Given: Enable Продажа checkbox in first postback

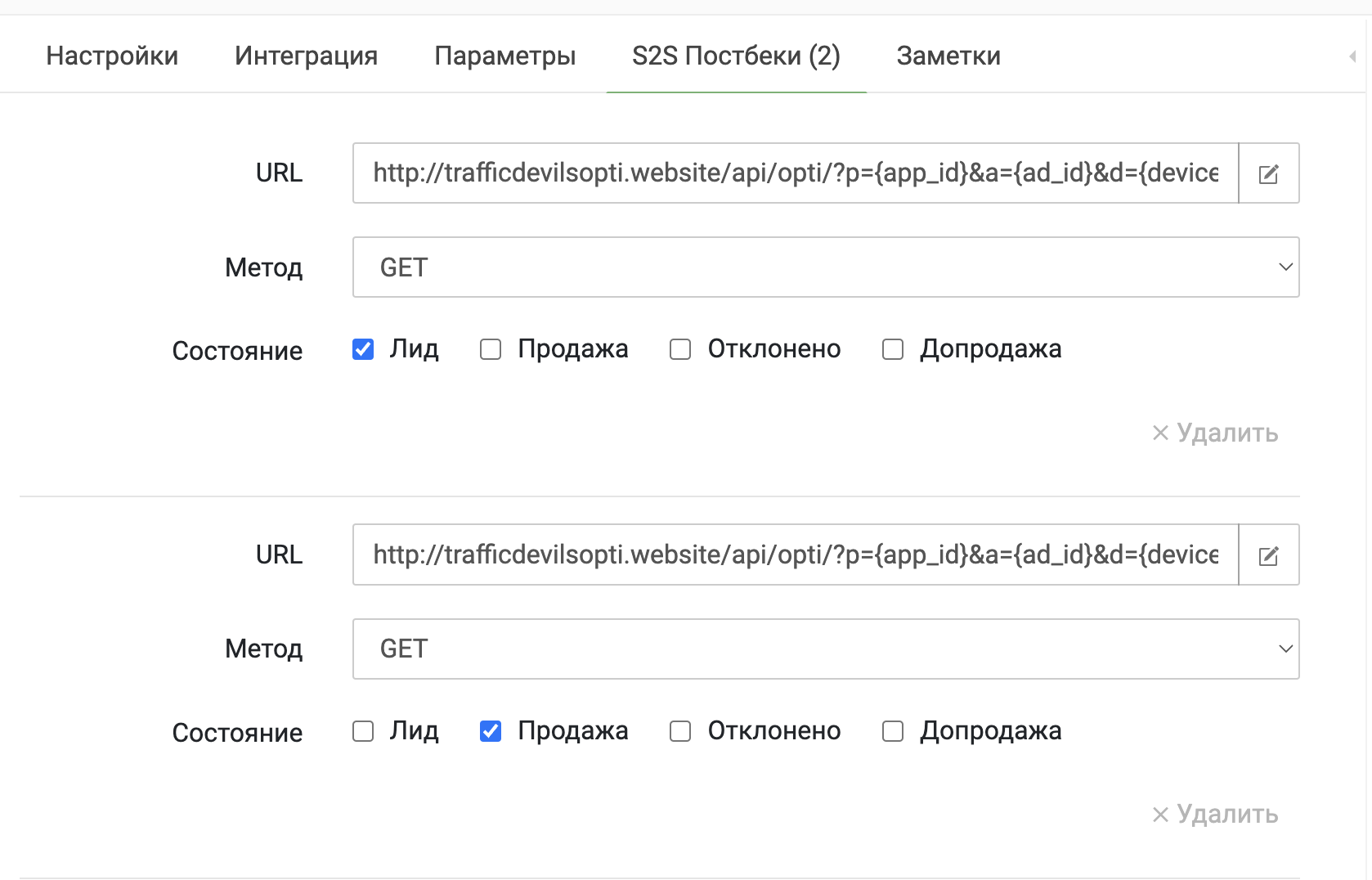Looking at the screenshot, I should click(491, 349).
